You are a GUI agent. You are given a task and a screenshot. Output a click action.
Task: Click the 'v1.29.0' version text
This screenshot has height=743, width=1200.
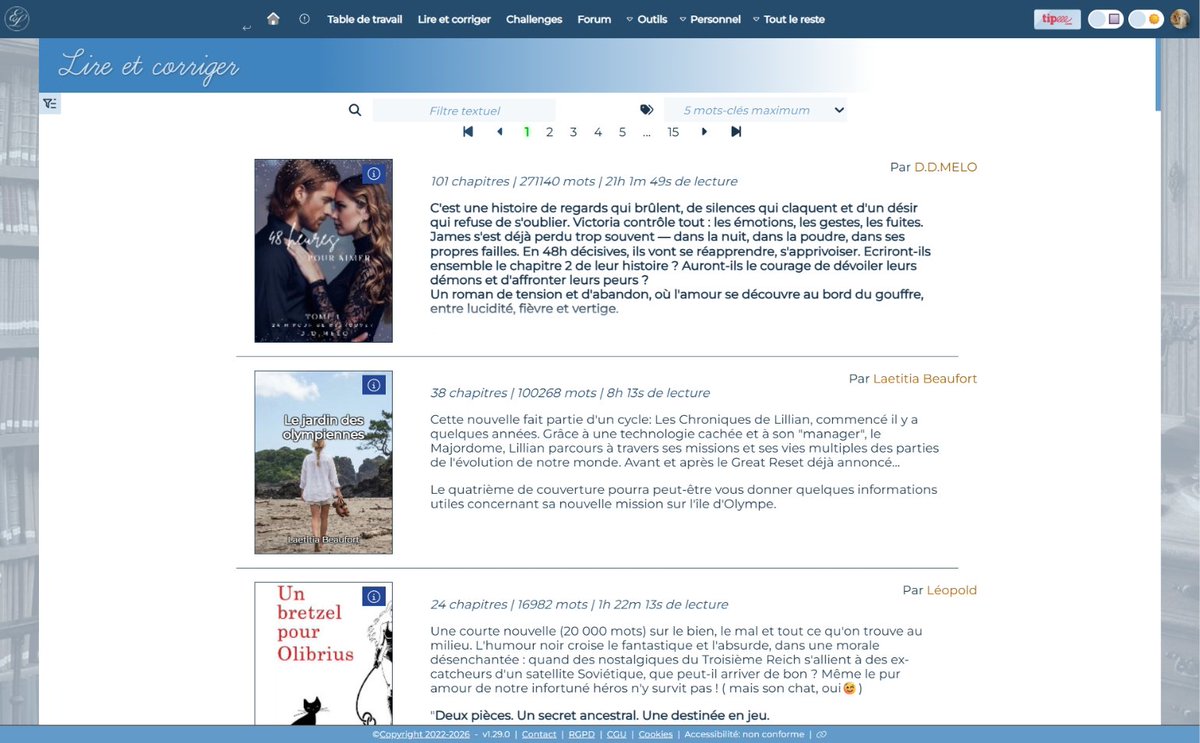496,734
